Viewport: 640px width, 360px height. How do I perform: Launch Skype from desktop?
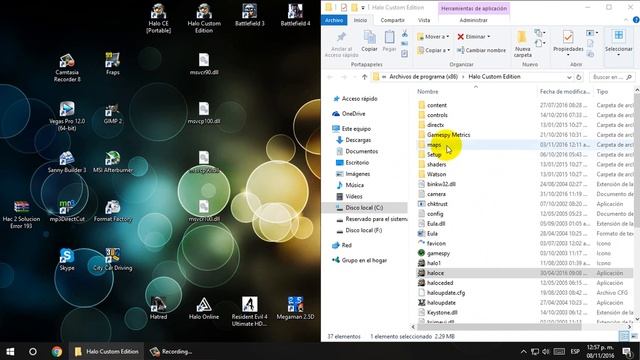coord(67,260)
